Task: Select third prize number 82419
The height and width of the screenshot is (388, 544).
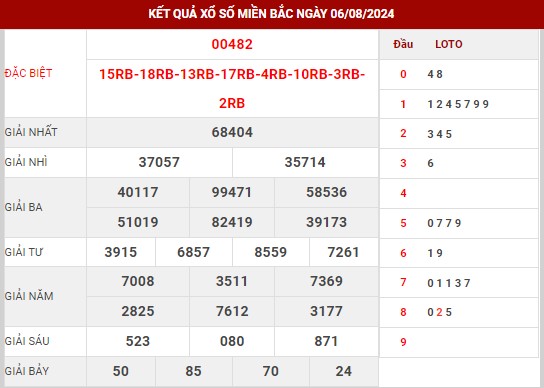Action: click(x=232, y=222)
